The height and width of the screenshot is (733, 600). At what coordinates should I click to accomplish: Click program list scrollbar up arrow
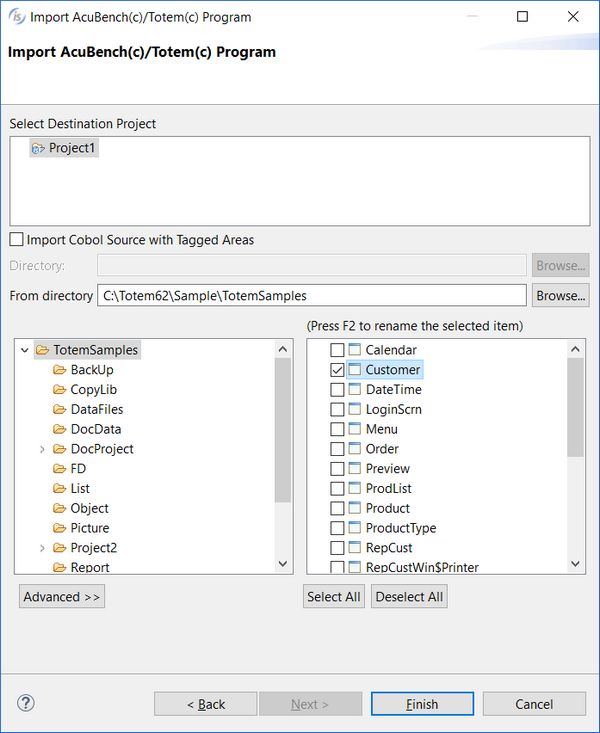575,349
